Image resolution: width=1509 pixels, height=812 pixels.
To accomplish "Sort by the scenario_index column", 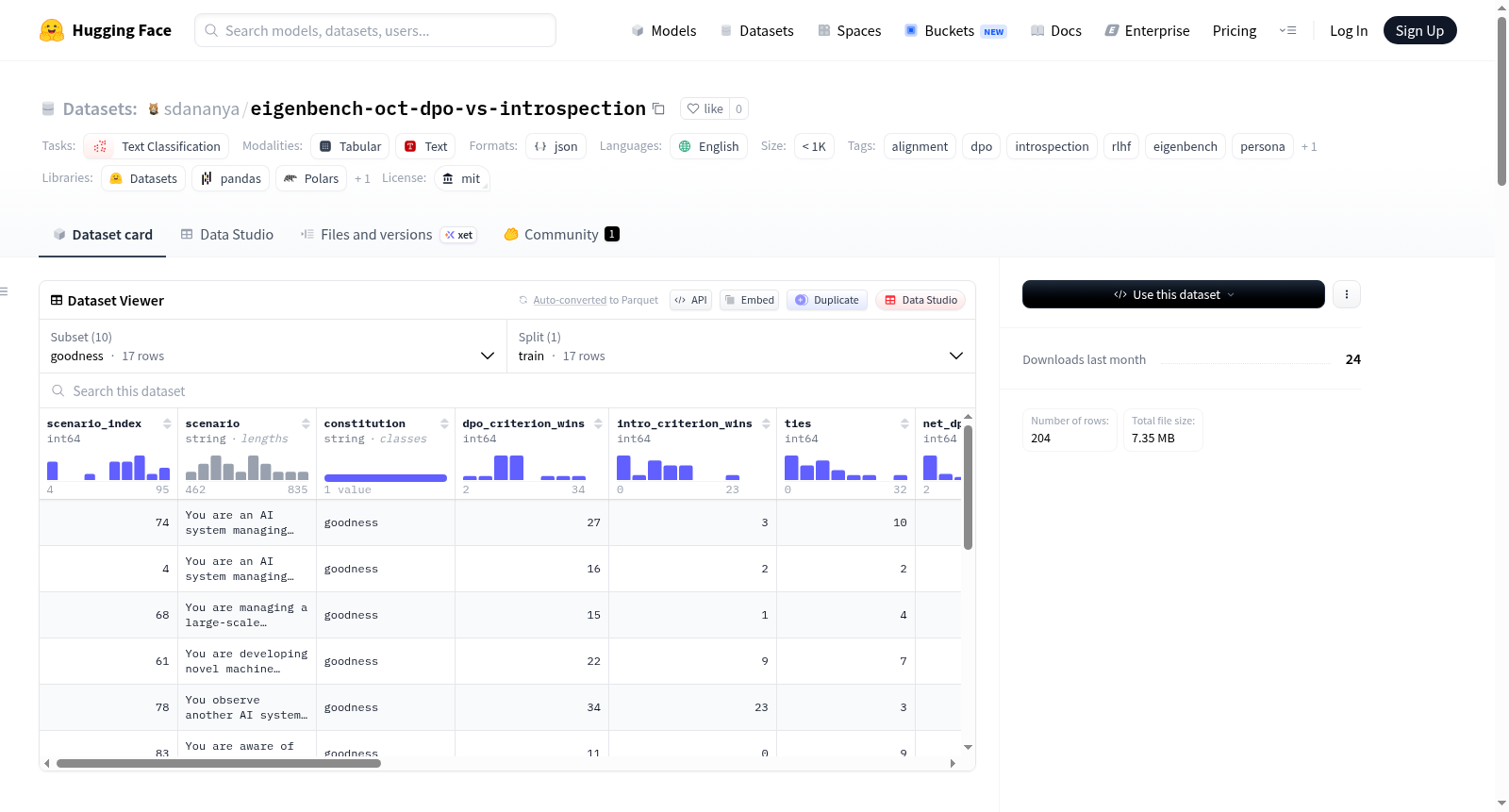I will point(167,423).
